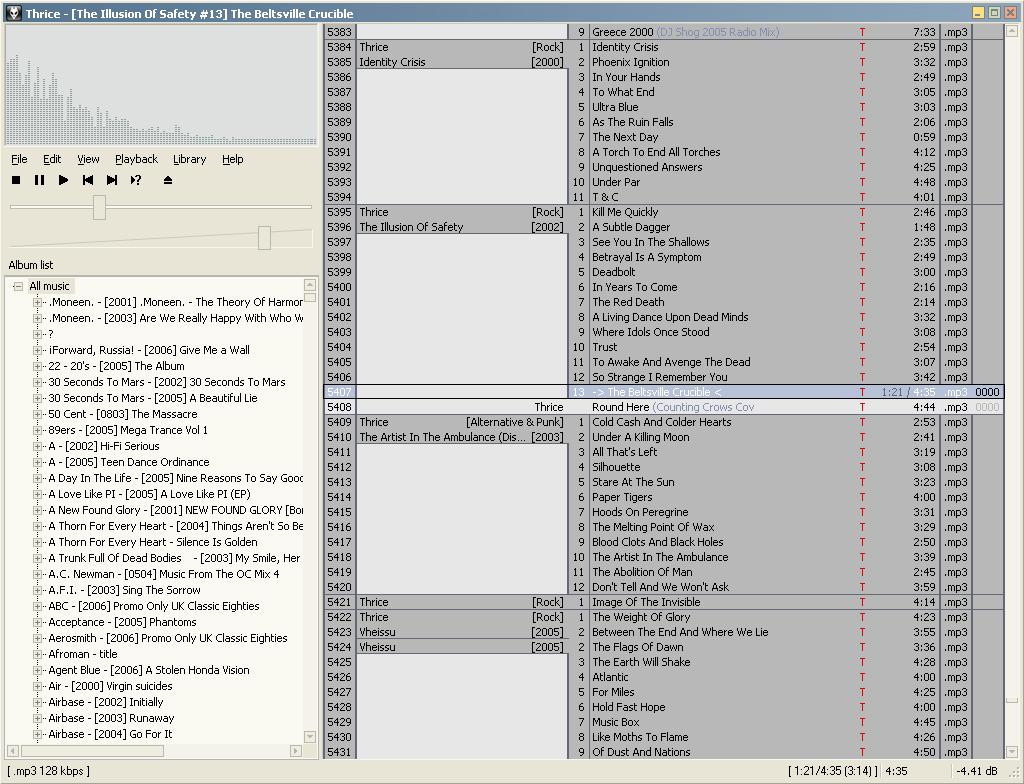Open the Playback menu
Viewport: 1024px width, 784px height.
coord(136,159)
